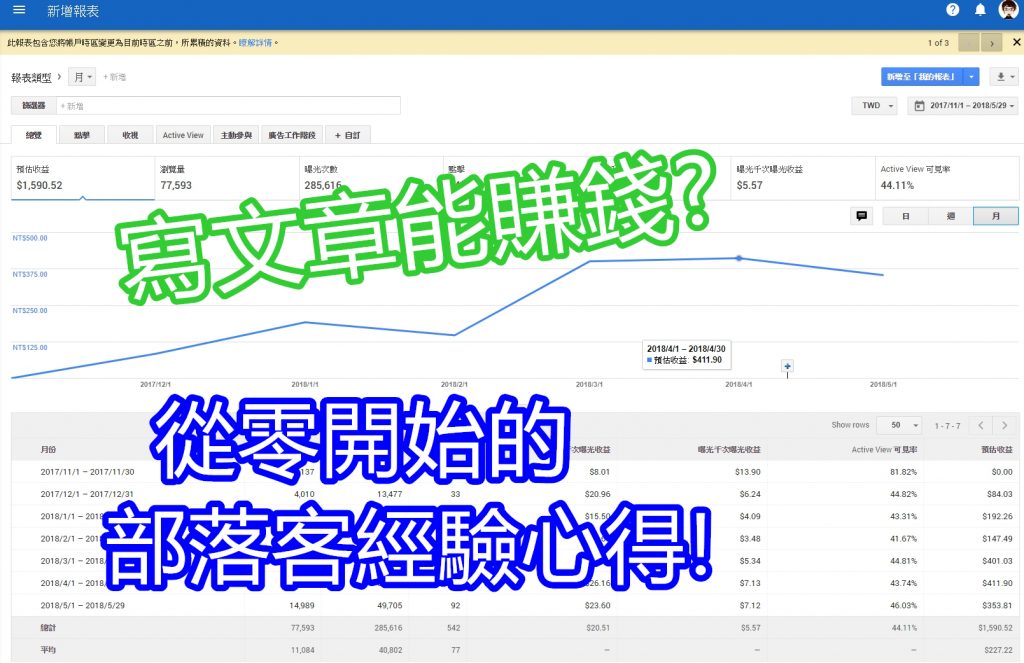Select 月 (month) chart granularity
The image size is (1024, 663).
[995, 216]
